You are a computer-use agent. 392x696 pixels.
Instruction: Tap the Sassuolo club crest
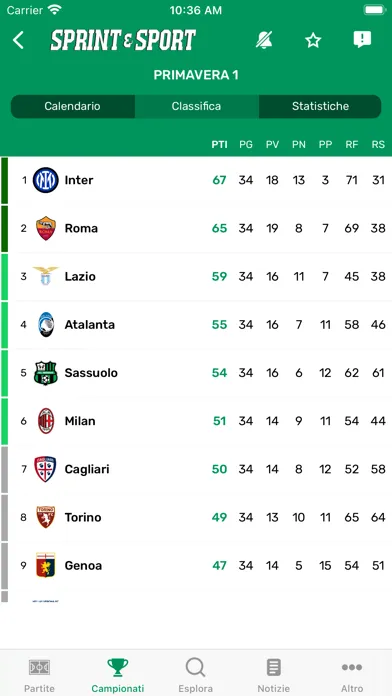[46, 373]
